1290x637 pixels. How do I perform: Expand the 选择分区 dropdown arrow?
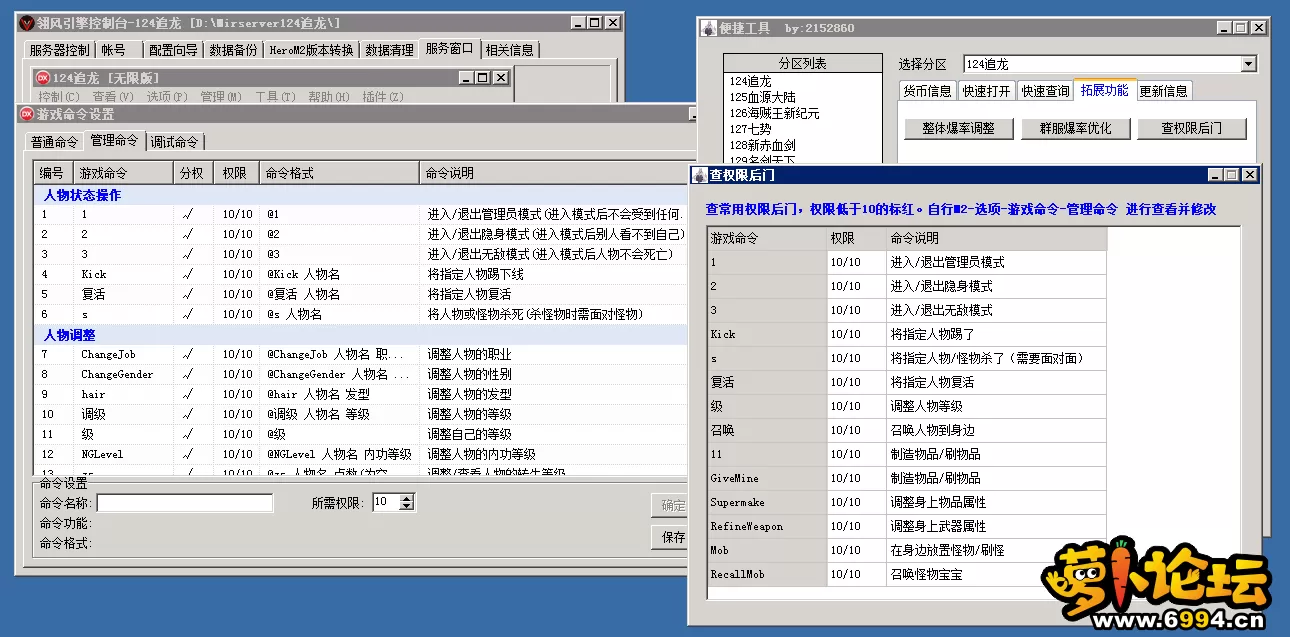coord(1248,64)
